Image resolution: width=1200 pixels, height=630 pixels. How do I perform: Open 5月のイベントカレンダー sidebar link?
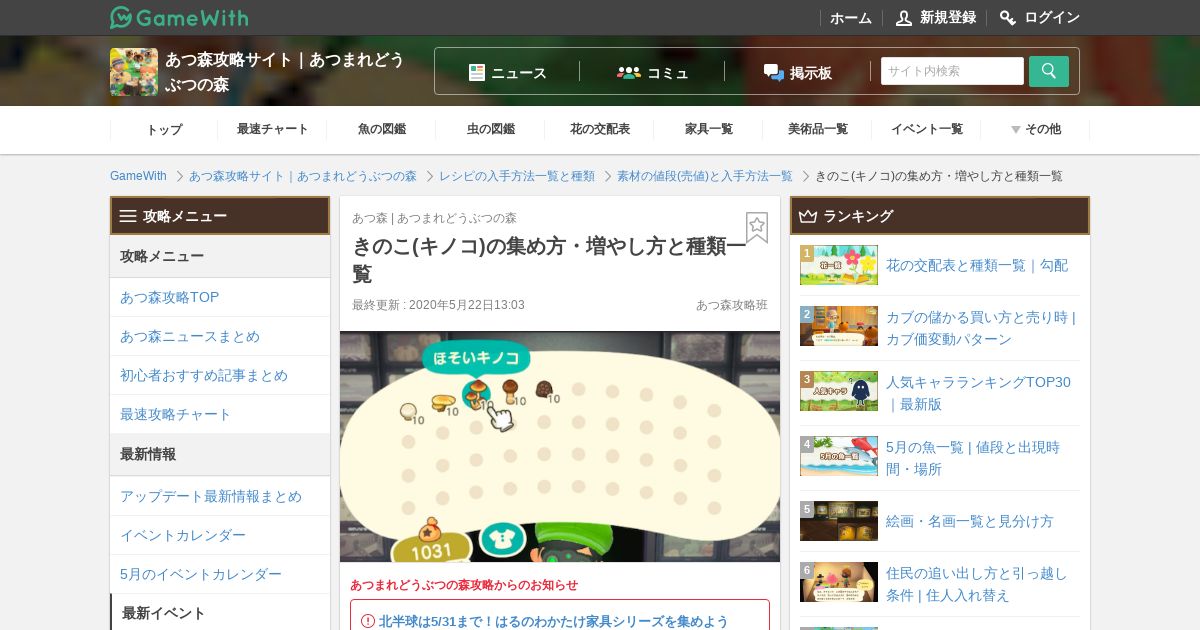220,574
